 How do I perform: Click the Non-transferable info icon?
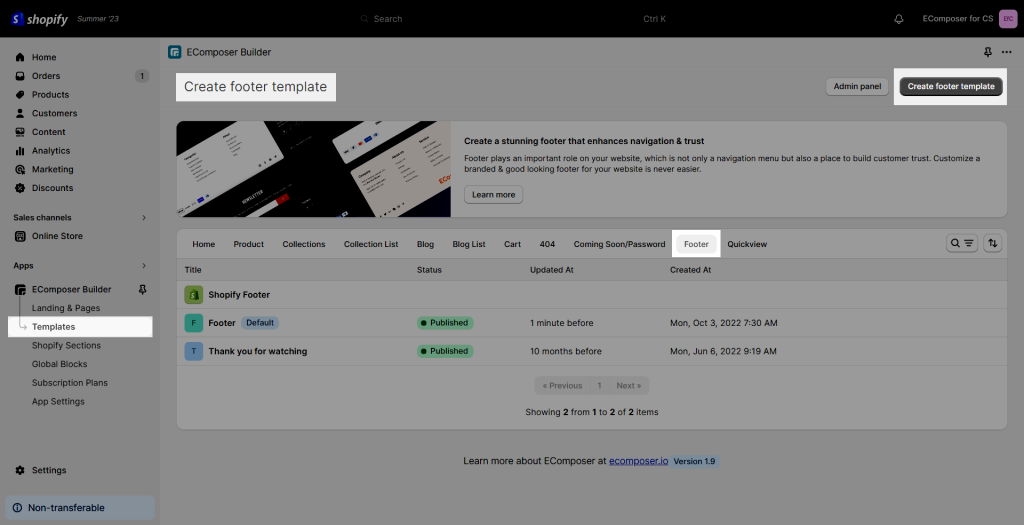click(18, 508)
